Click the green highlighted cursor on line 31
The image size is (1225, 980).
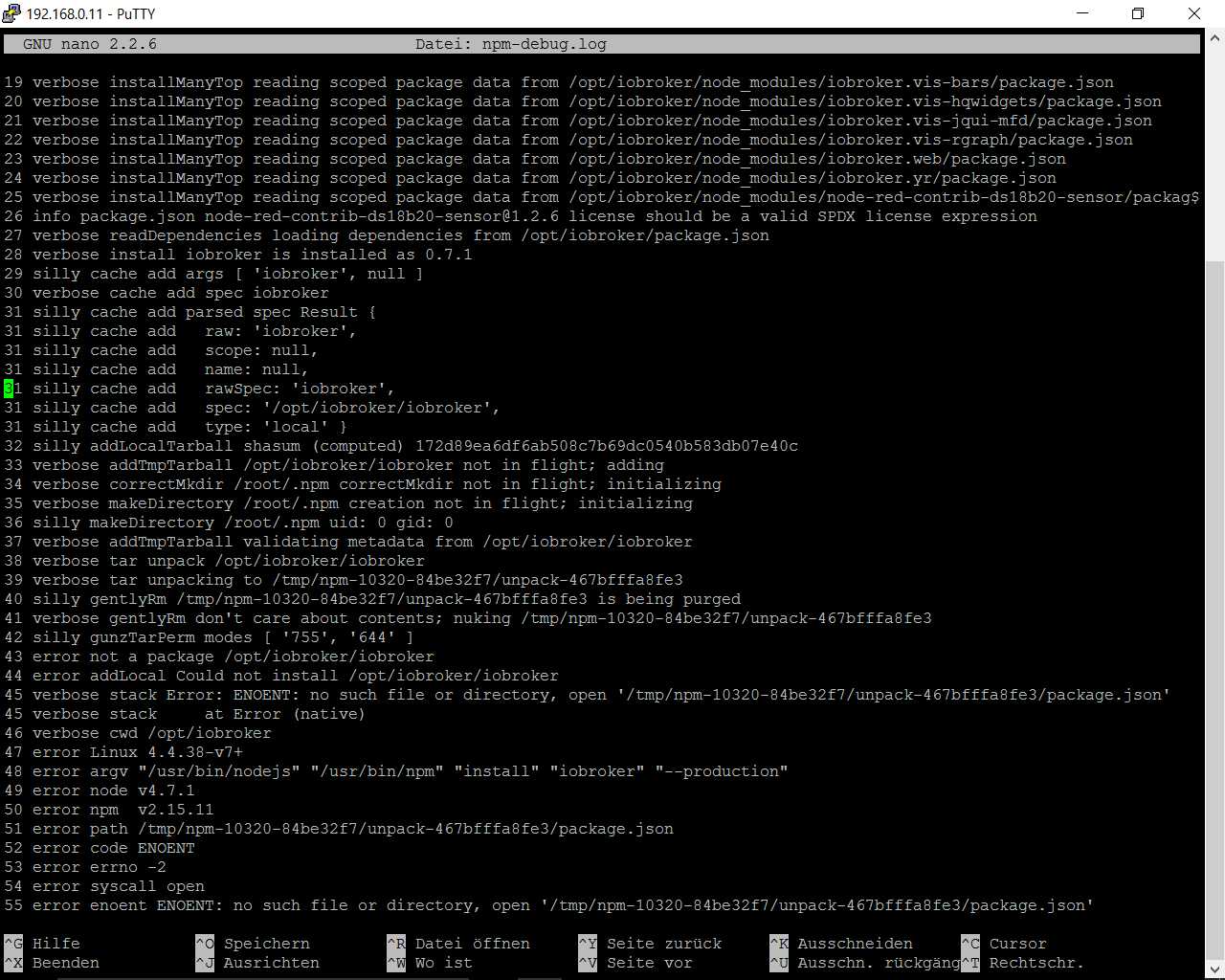(9, 389)
